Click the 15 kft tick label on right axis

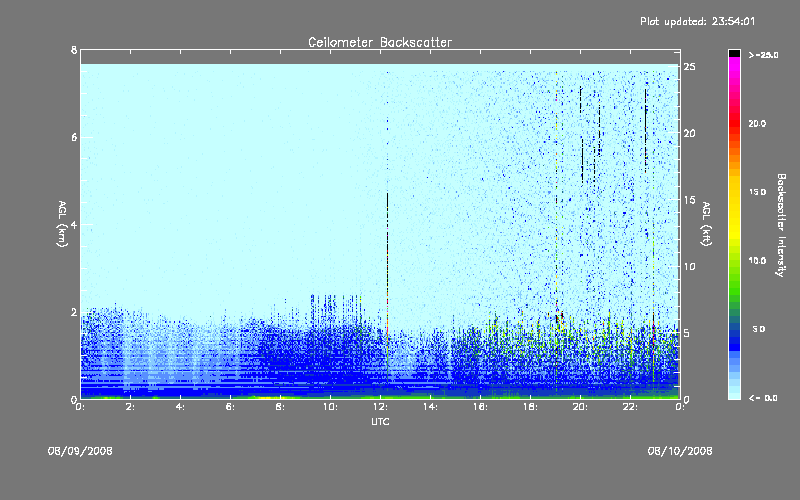[689, 199]
